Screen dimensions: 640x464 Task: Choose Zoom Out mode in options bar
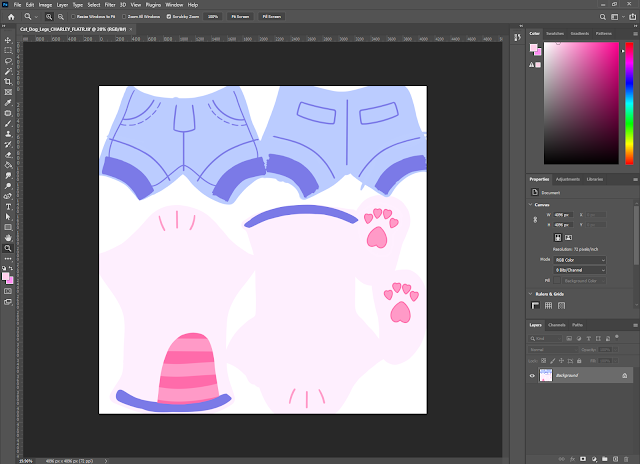(61, 17)
